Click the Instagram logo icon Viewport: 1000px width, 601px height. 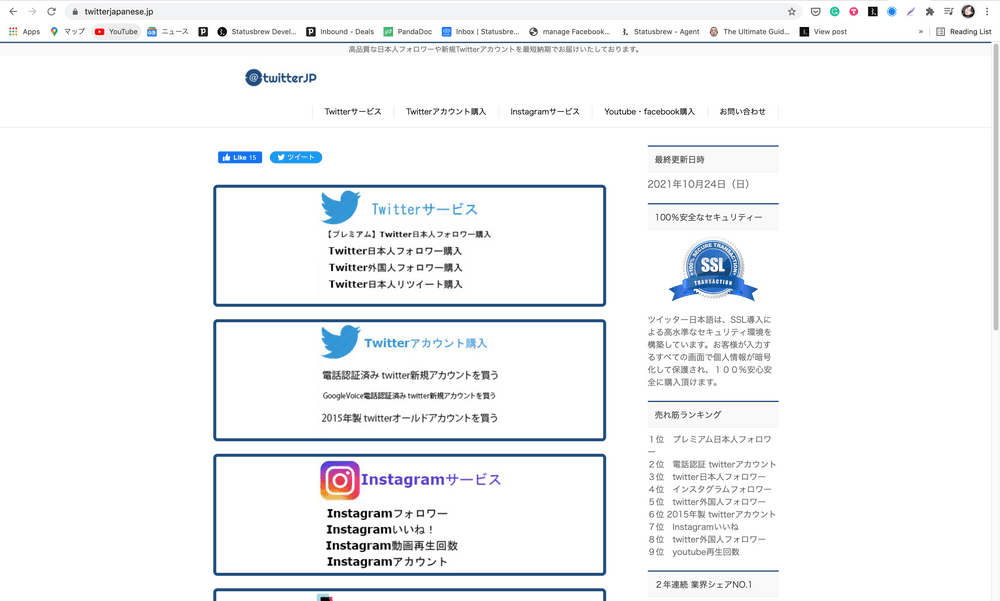click(340, 480)
